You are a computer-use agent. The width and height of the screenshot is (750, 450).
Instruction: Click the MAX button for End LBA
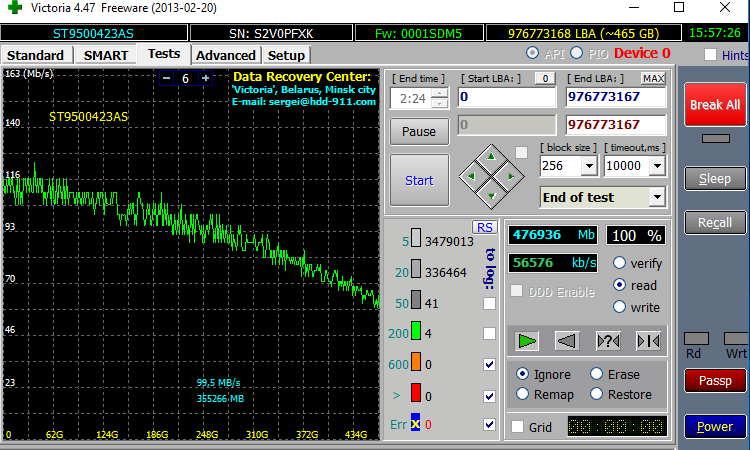pyautogui.click(x=653, y=78)
